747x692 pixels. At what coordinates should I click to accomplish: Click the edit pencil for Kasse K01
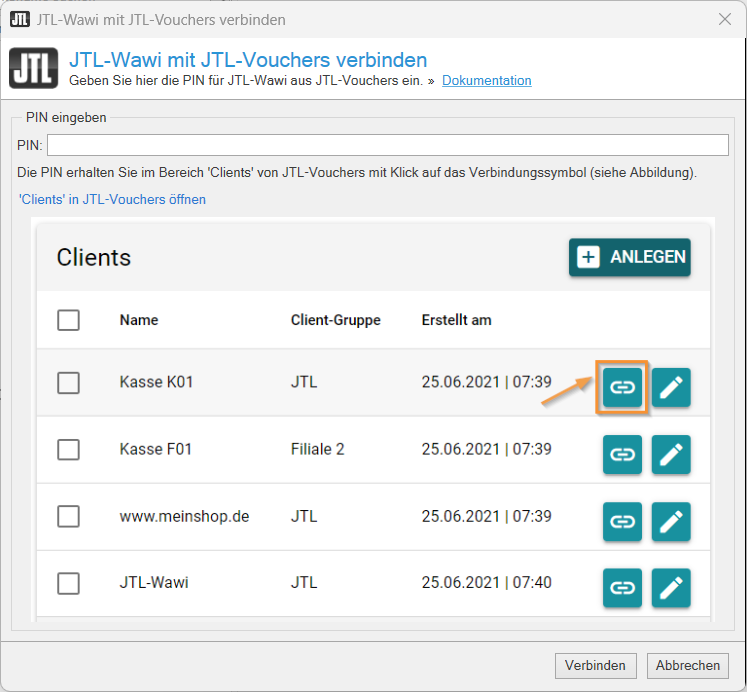tap(671, 387)
